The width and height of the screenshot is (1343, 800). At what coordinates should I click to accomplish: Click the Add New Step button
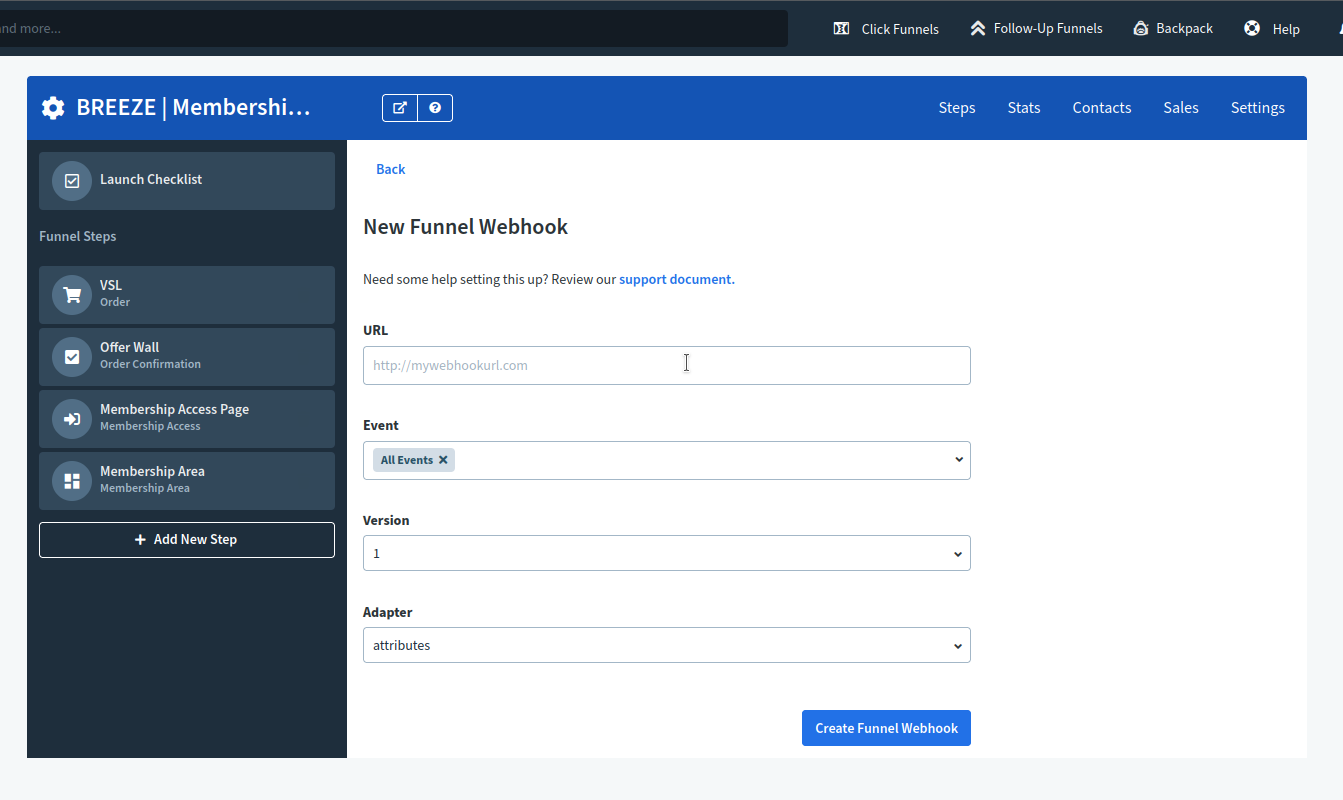coord(187,540)
